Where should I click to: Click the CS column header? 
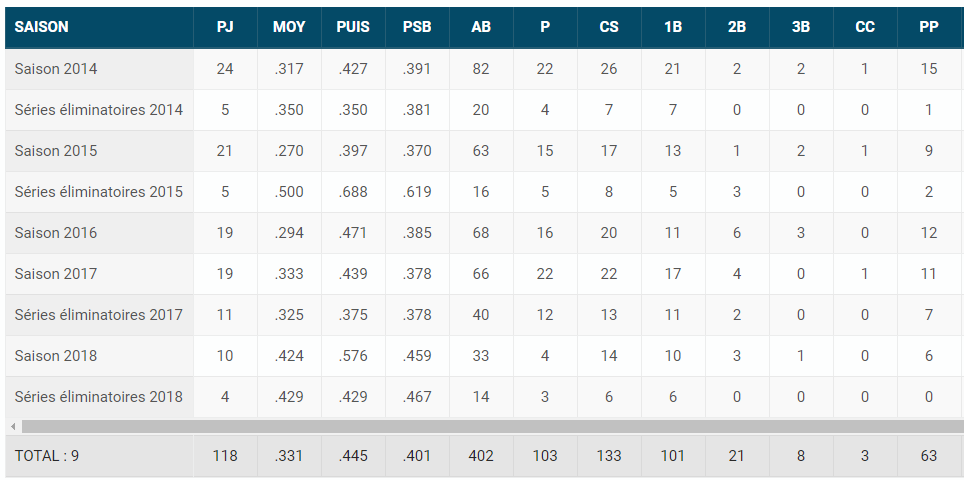point(609,27)
